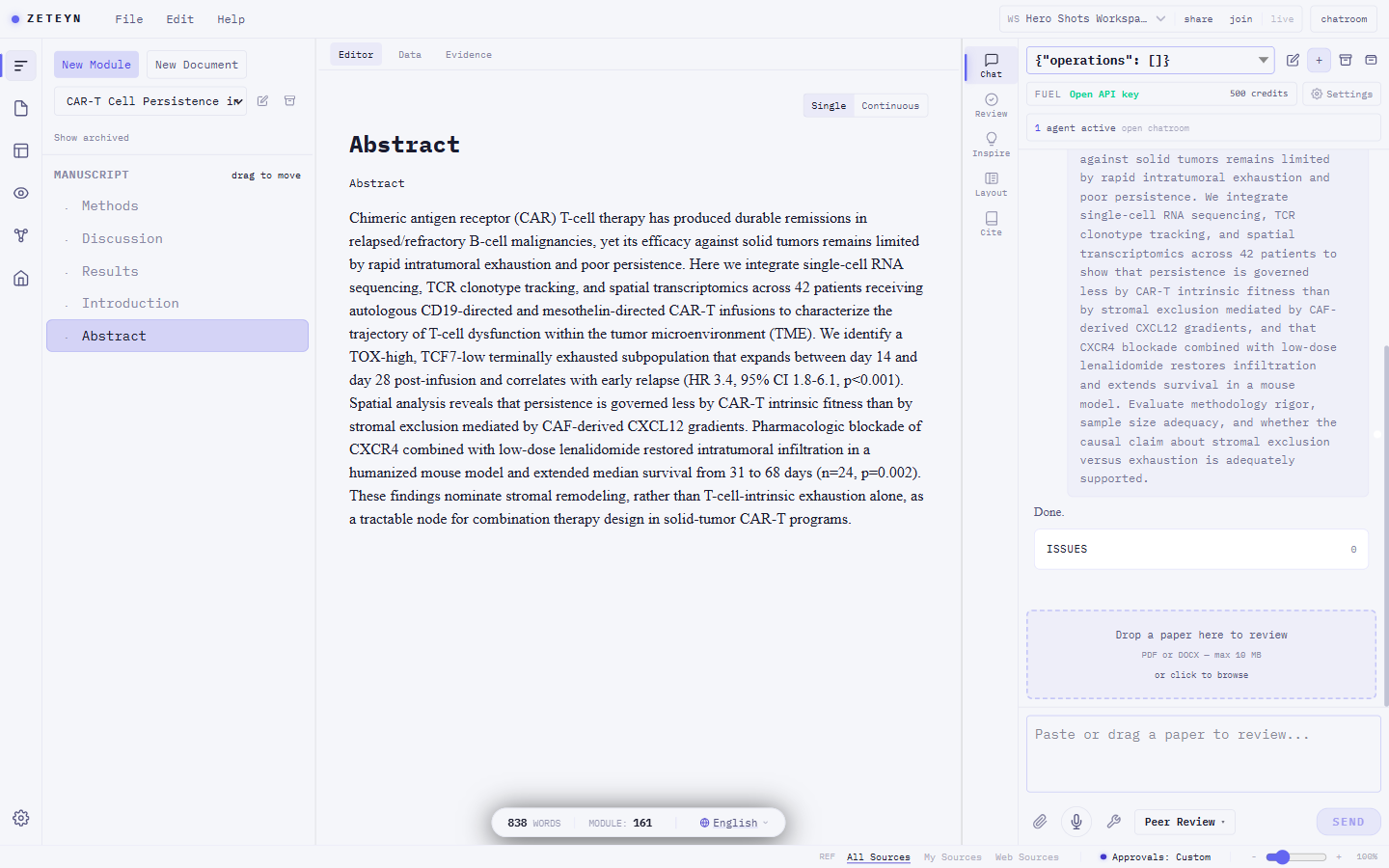
Task: Switch to the Editor tab
Action: pyautogui.click(x=356, y=55)
